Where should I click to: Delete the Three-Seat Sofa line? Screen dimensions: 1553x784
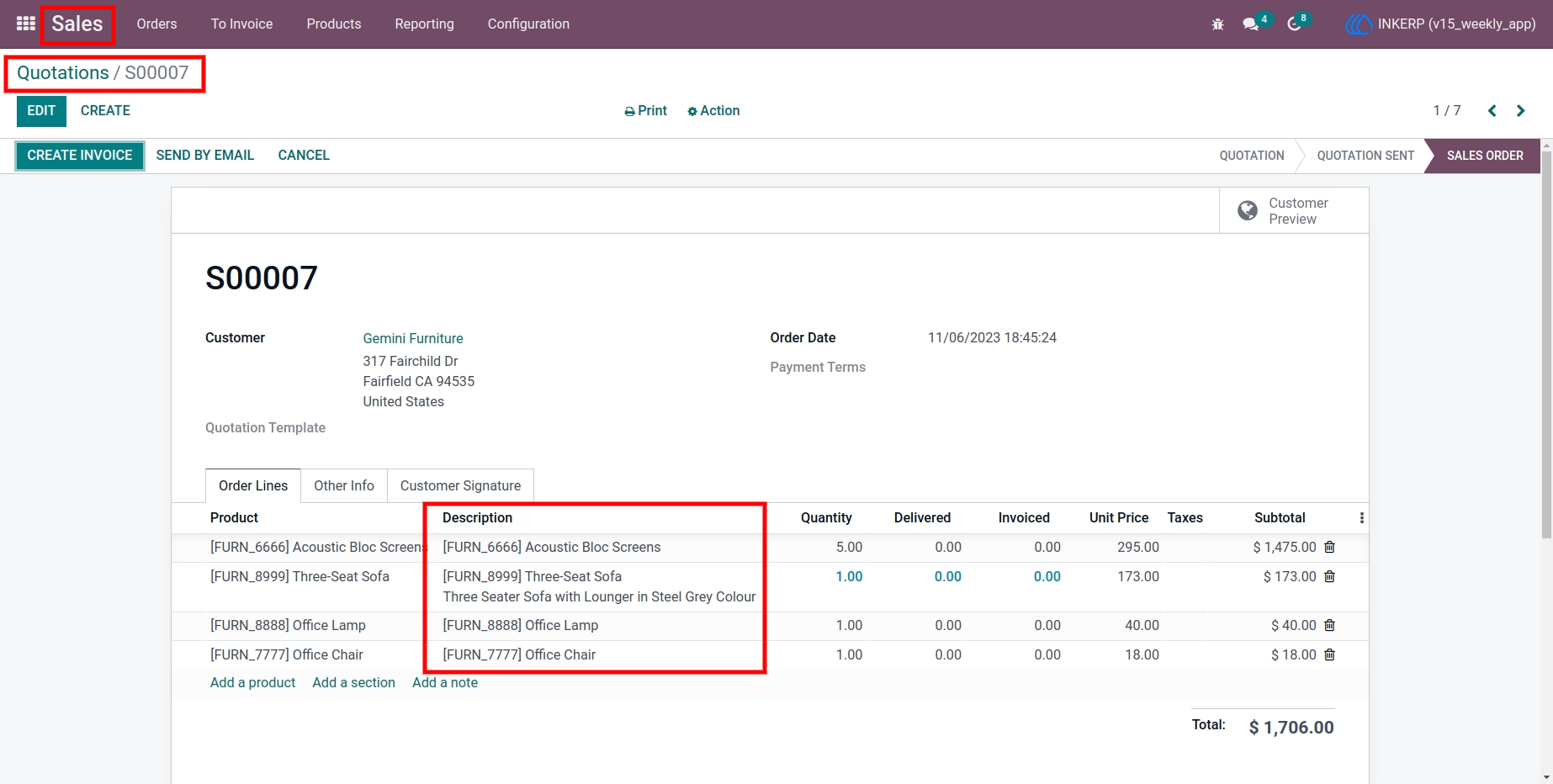(1329, 576)
